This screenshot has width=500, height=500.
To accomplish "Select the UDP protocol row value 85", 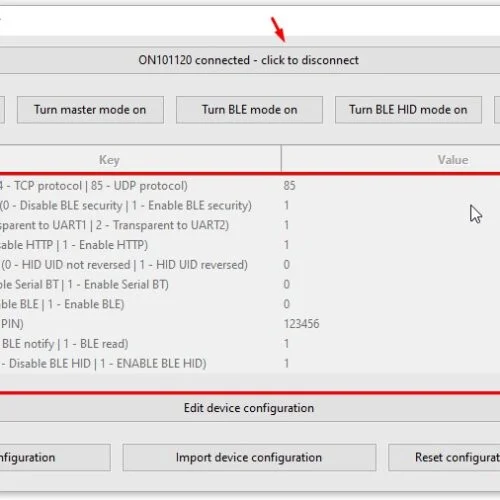I will coord(290,186).
